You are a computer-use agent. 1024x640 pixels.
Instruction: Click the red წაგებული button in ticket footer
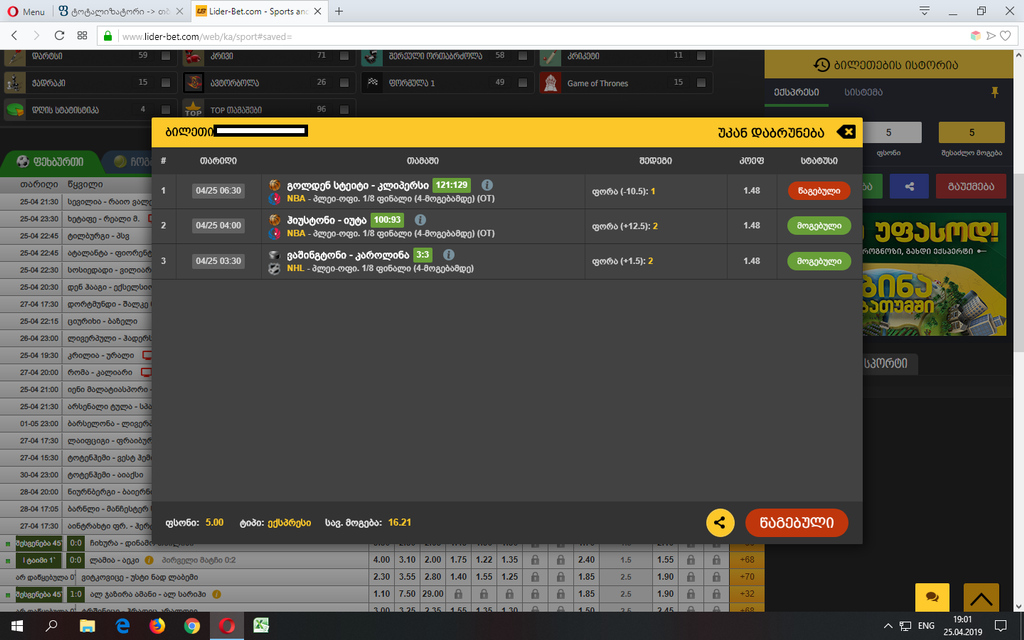coord(797,522)
